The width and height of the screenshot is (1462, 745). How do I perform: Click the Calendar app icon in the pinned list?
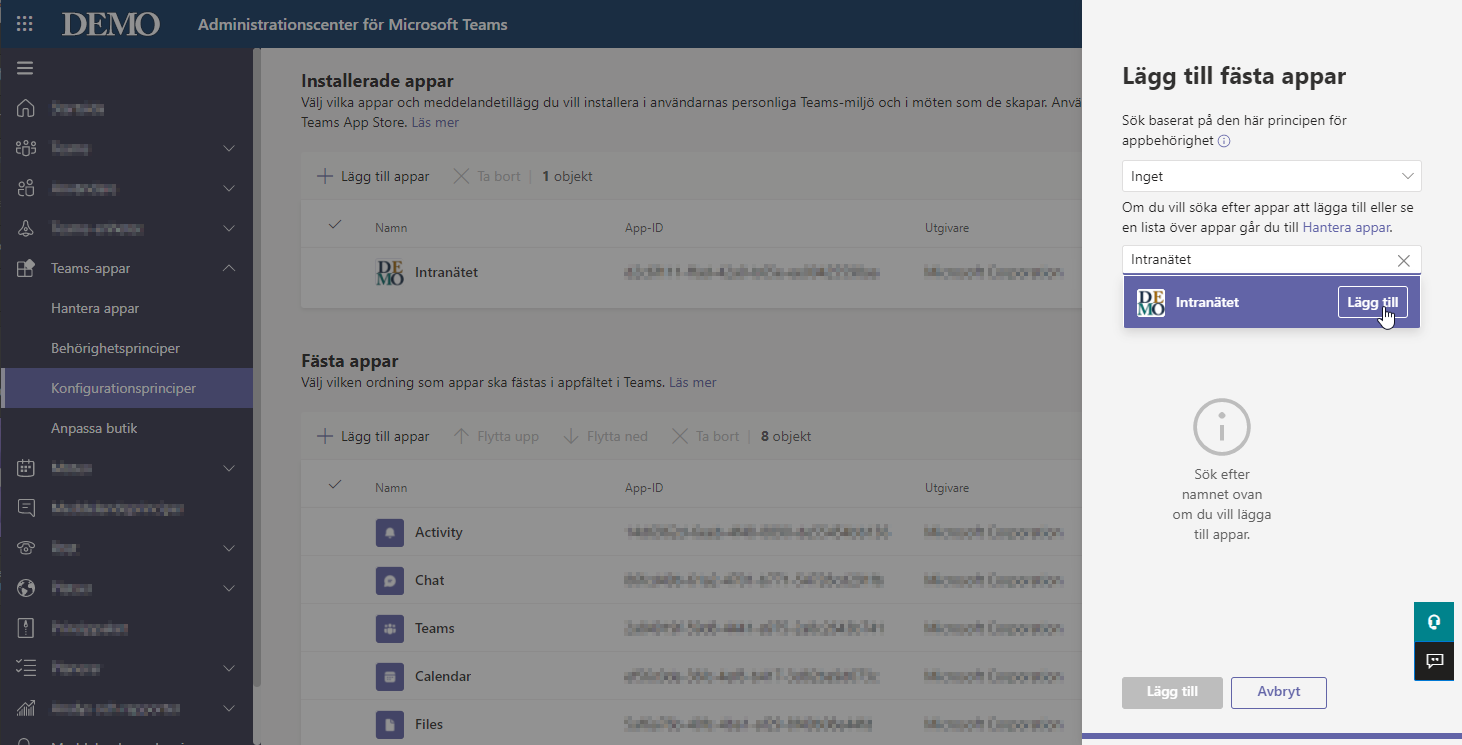point(389,676)
